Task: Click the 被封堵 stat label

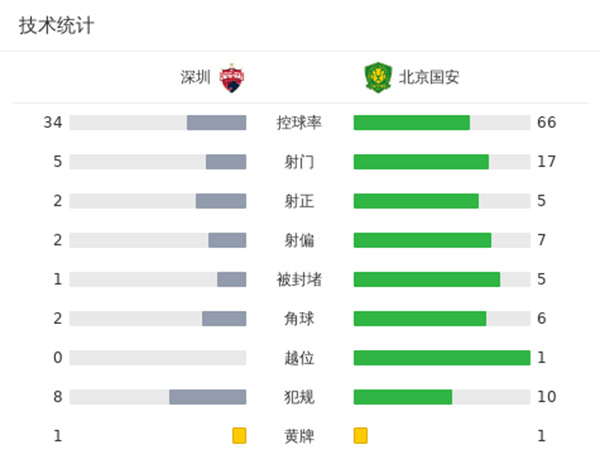Action: pyautogui.click(x=299, y=279)
